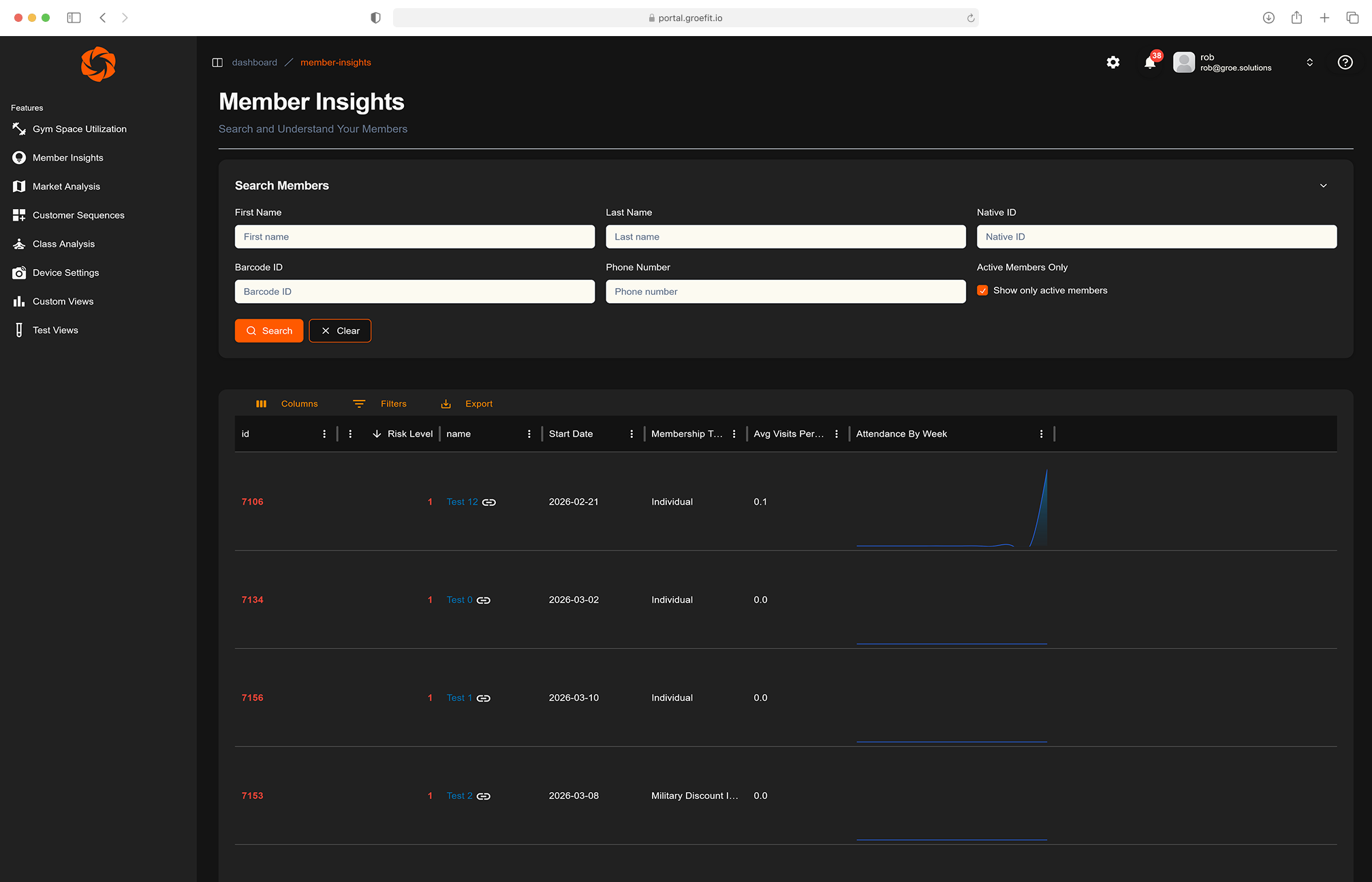Open the Export download icon
The height and width of the screenshot is (882, 1372).
pyautogui.click(x=446, y=403)
